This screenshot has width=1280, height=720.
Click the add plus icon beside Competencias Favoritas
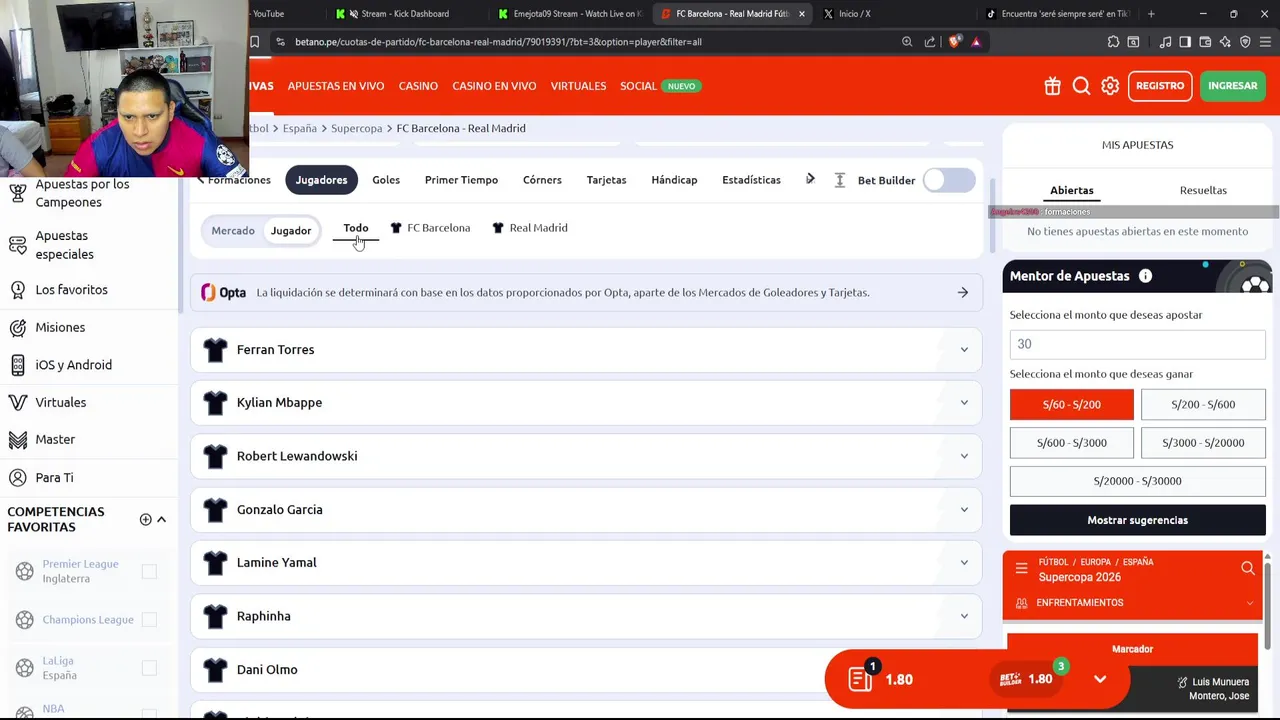145,519
